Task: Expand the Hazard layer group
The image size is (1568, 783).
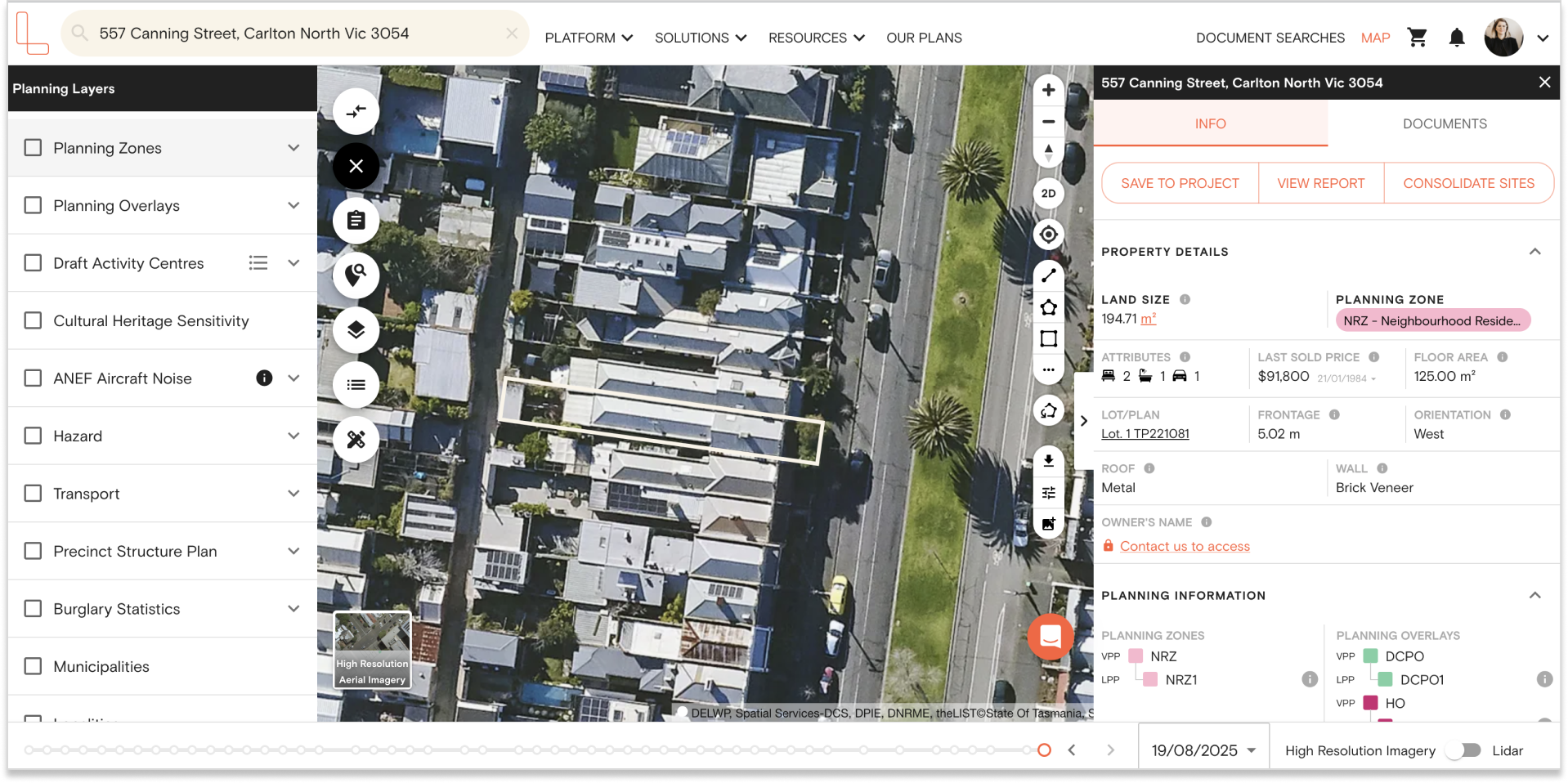Action: tap(293, 436)
